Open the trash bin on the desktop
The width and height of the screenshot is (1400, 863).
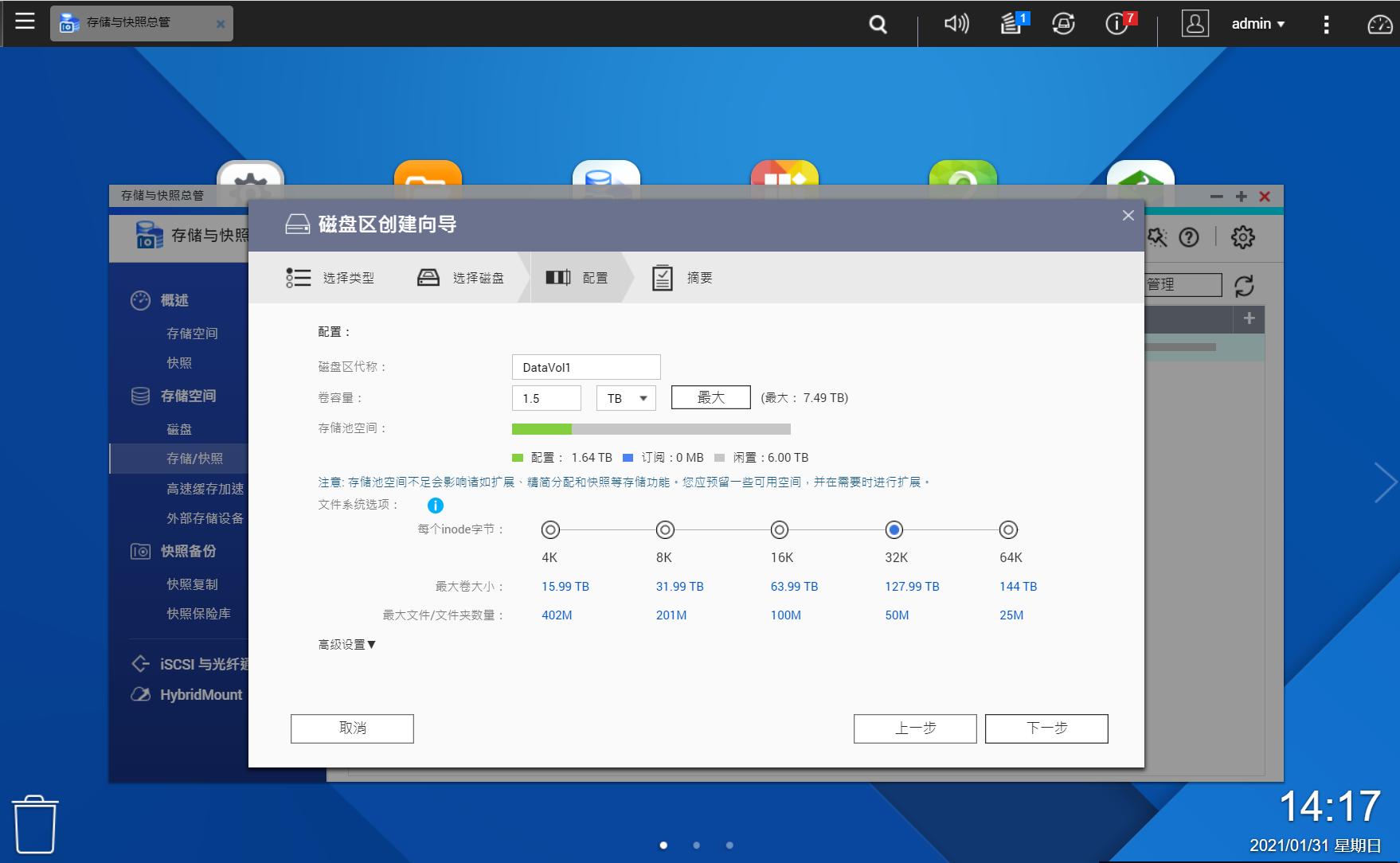point(33,822)
